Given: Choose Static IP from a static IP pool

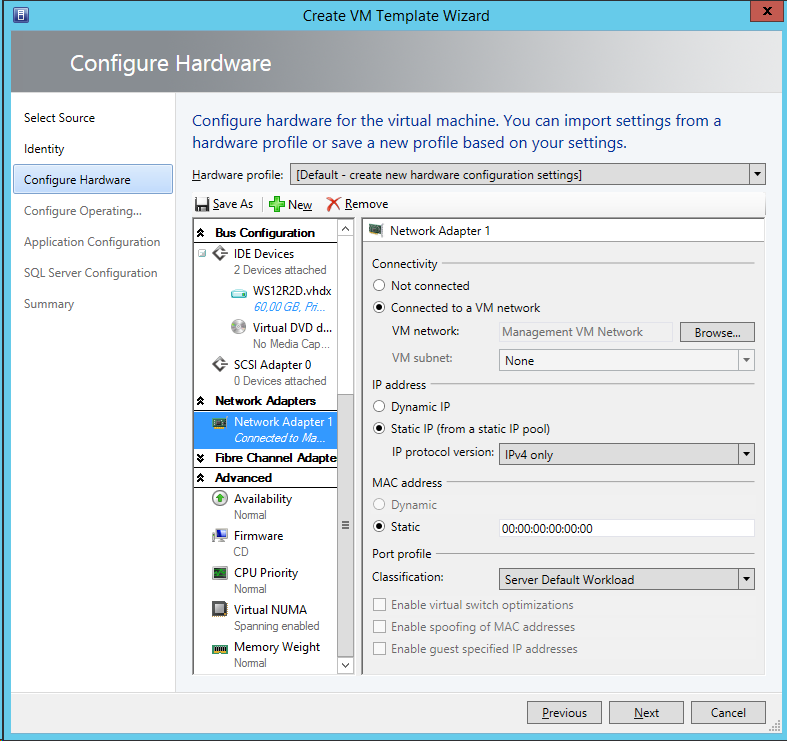Looking at the screenshot, I should [379, 429].
